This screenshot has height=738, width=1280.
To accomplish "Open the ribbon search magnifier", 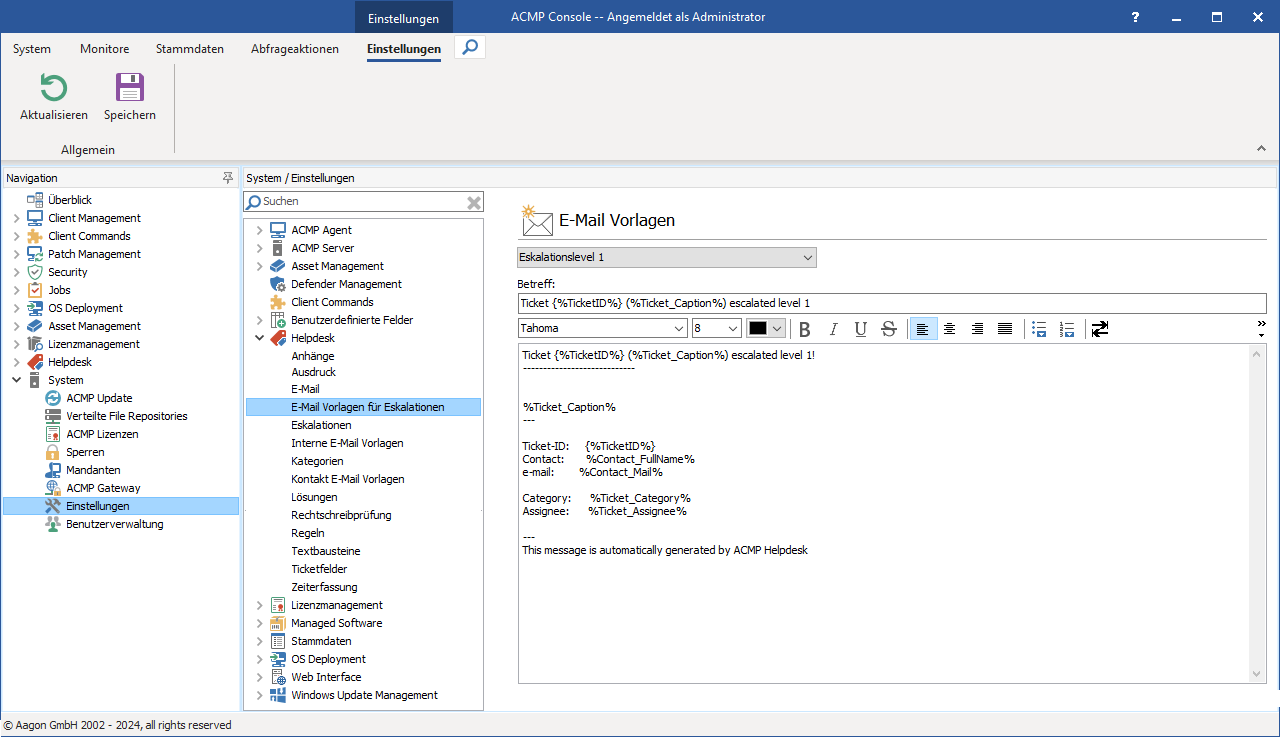I will tap(470, 47).
